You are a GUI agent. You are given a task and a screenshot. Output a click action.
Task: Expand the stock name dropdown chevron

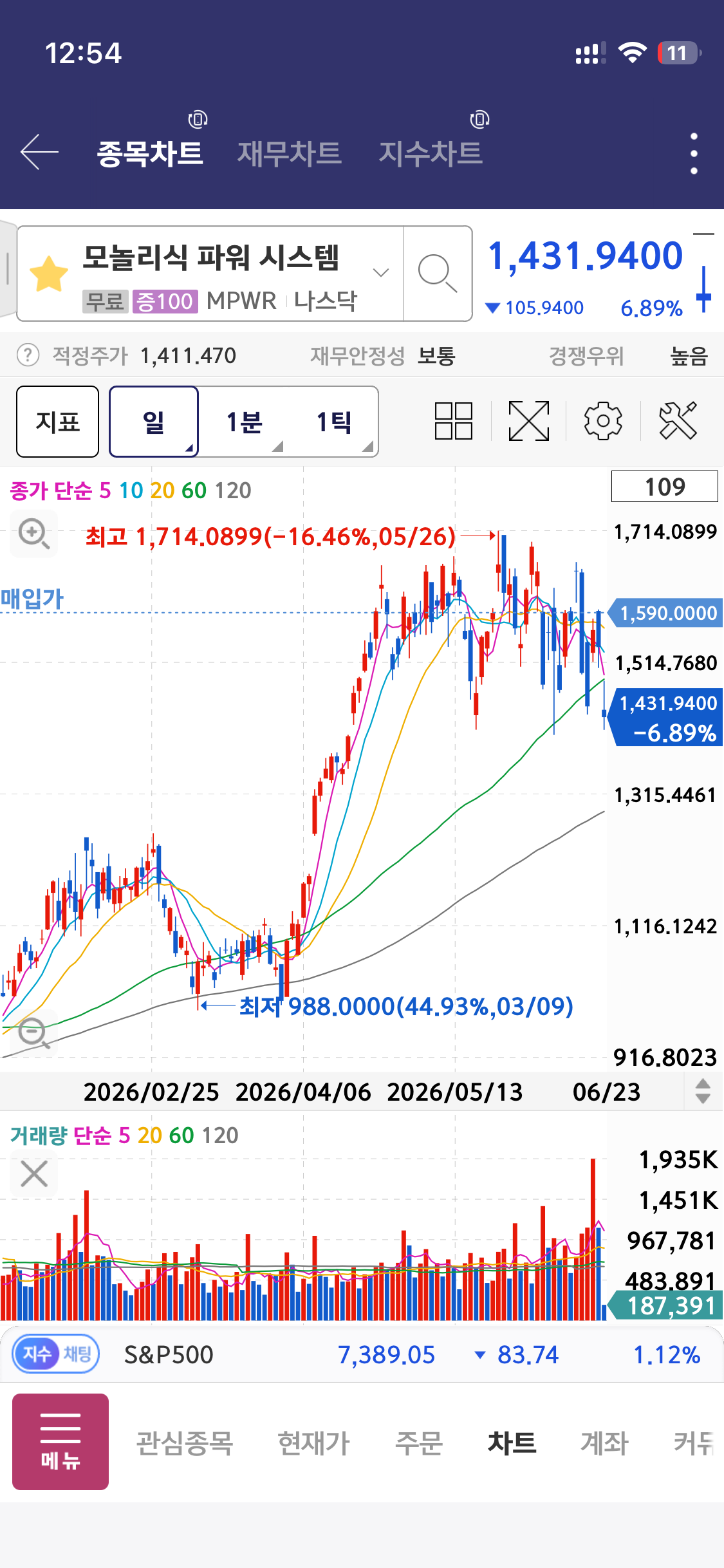tap(381, 273)
